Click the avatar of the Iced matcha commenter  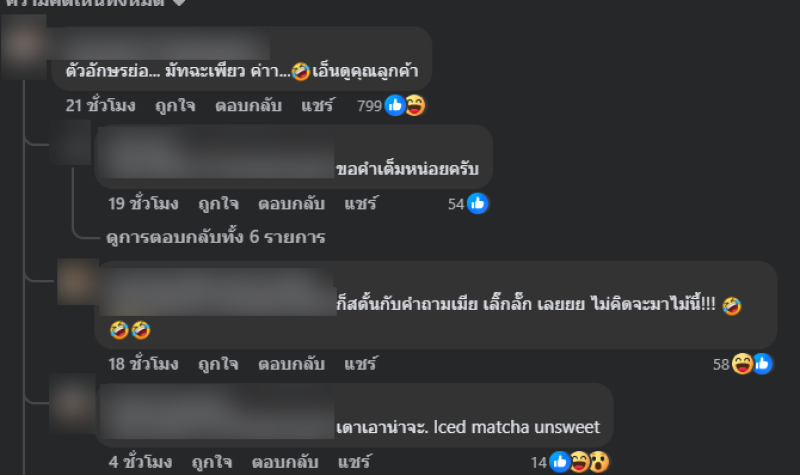[x=72, y=403]
